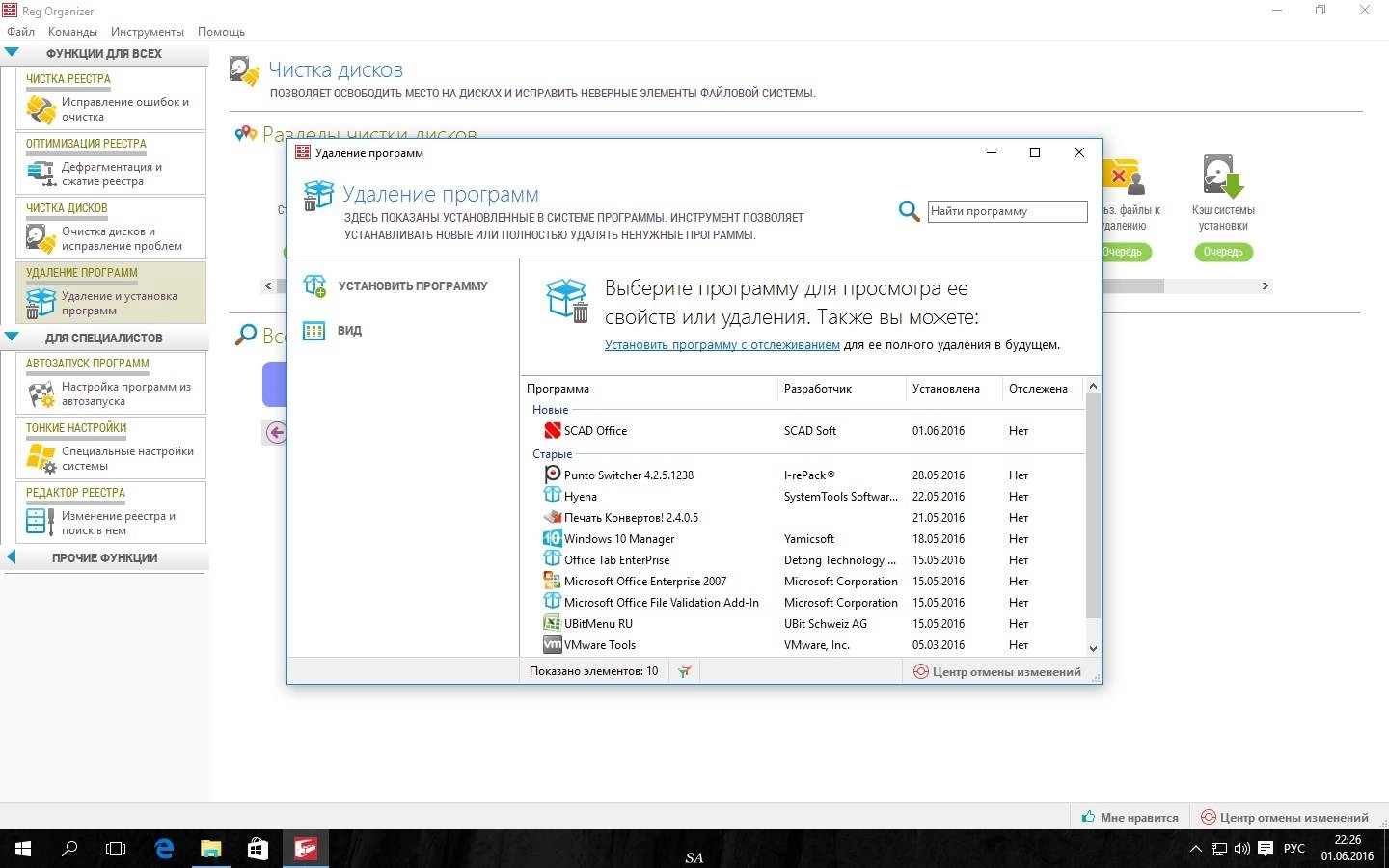
Task: Click the fine tuning settings icon
Action: (41, 458)
